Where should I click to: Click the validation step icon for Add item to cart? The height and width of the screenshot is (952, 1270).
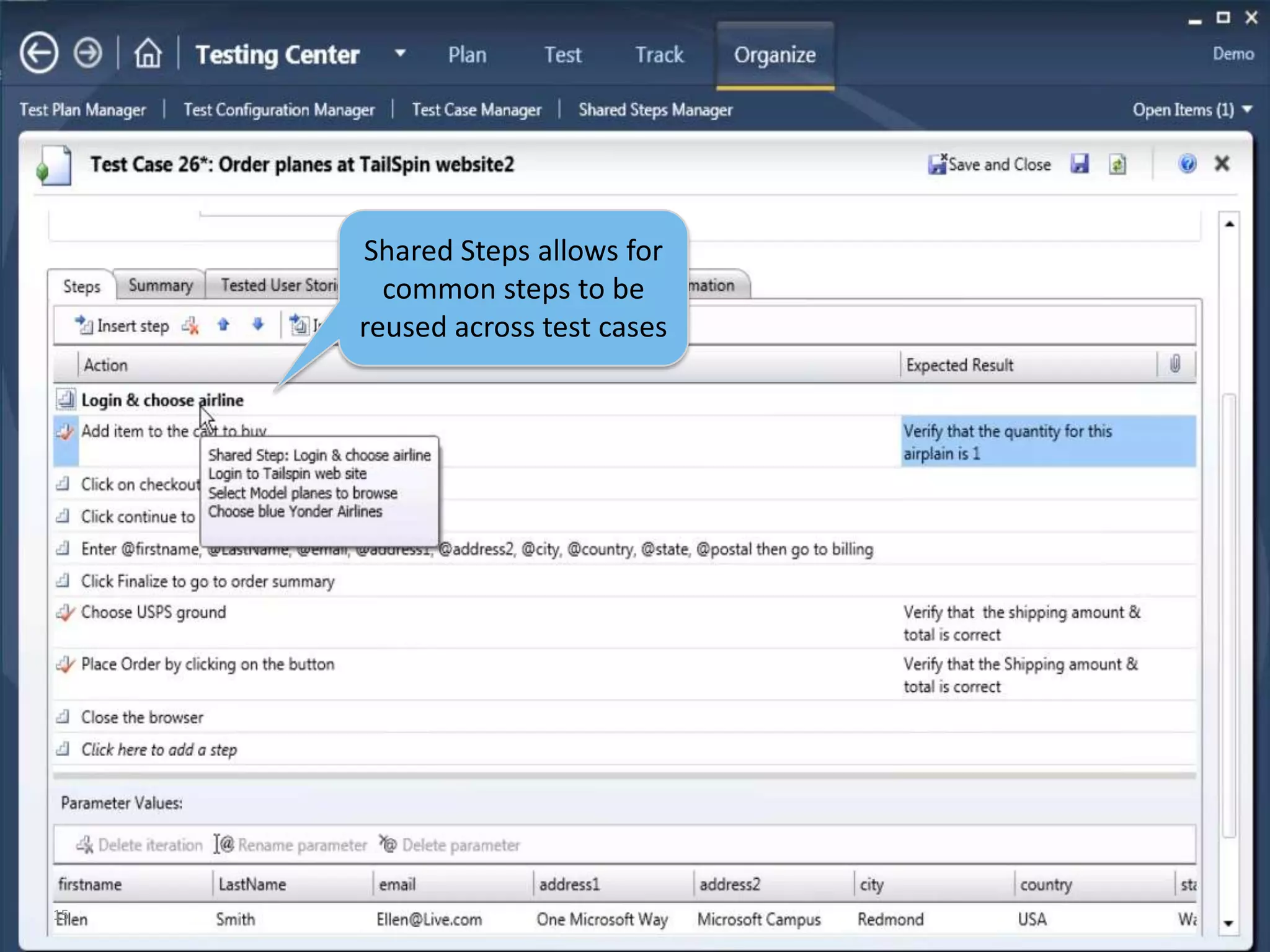tap(65, 431)
